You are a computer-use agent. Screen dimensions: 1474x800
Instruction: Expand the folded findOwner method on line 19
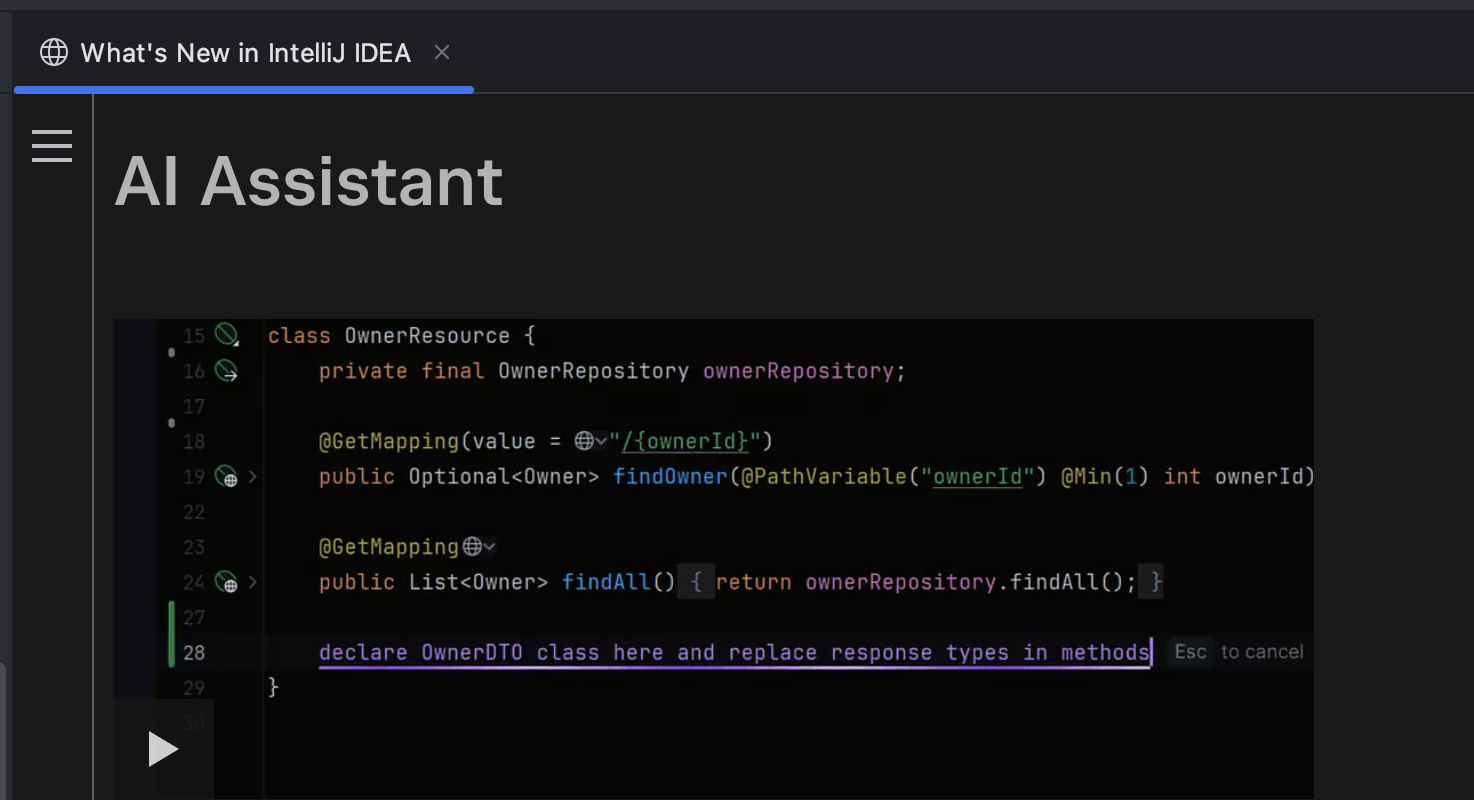pos(253,477)
